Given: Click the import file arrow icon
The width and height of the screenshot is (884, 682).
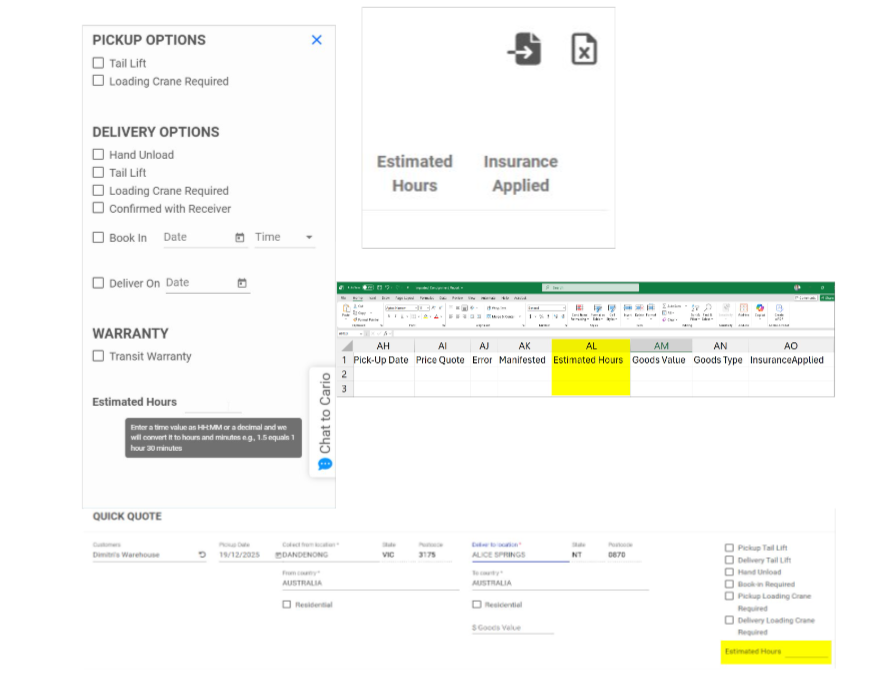Looking at the screenshot, I should tap(524, 49).
